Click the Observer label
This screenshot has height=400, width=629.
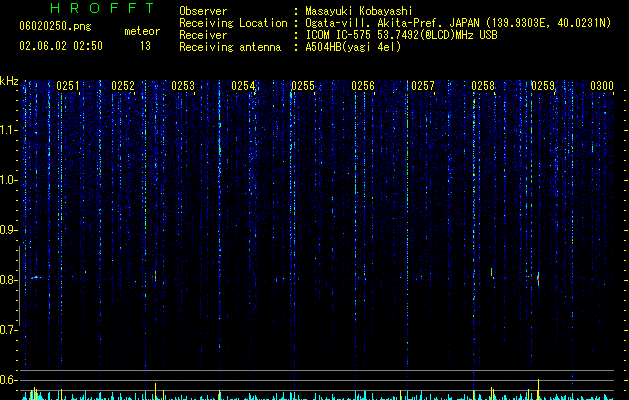(203, 11)
